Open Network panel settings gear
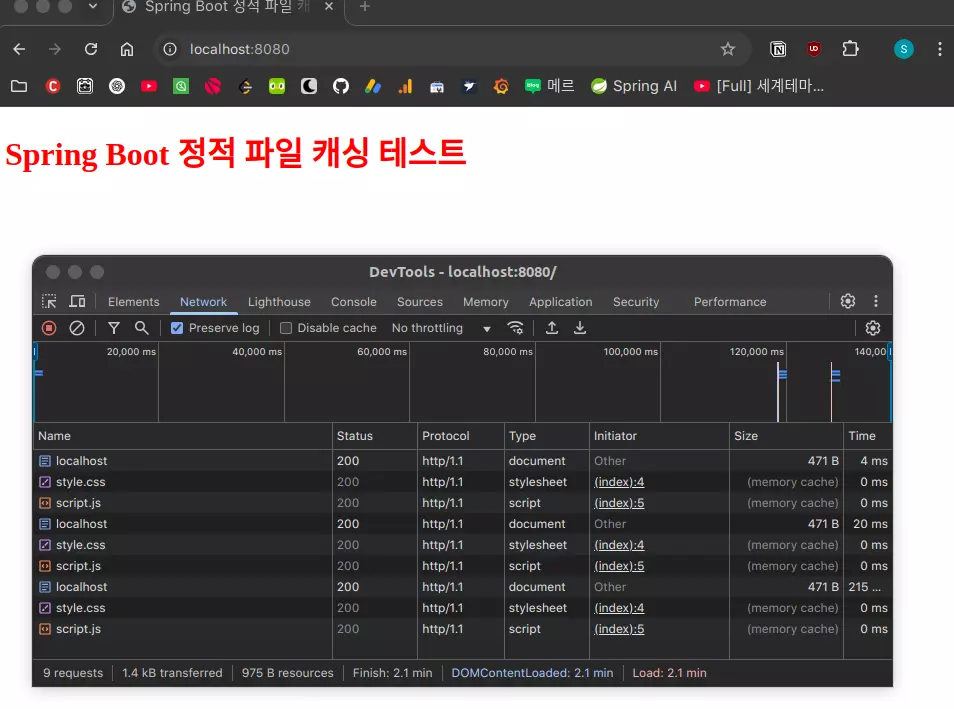Image resolution: width=954 pixels, height=709 pixels. [x=872, y=328]
